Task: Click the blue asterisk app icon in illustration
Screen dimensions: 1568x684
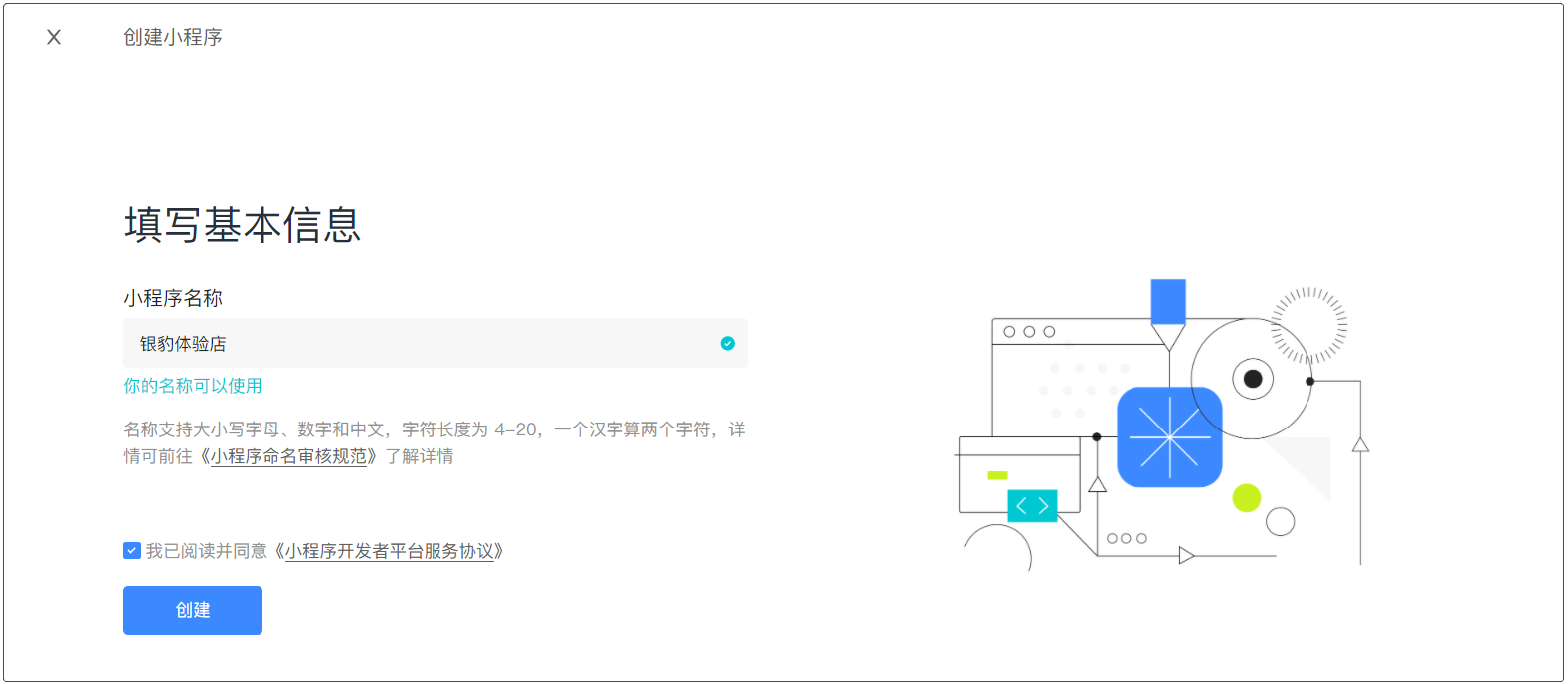Action: 1169,437
